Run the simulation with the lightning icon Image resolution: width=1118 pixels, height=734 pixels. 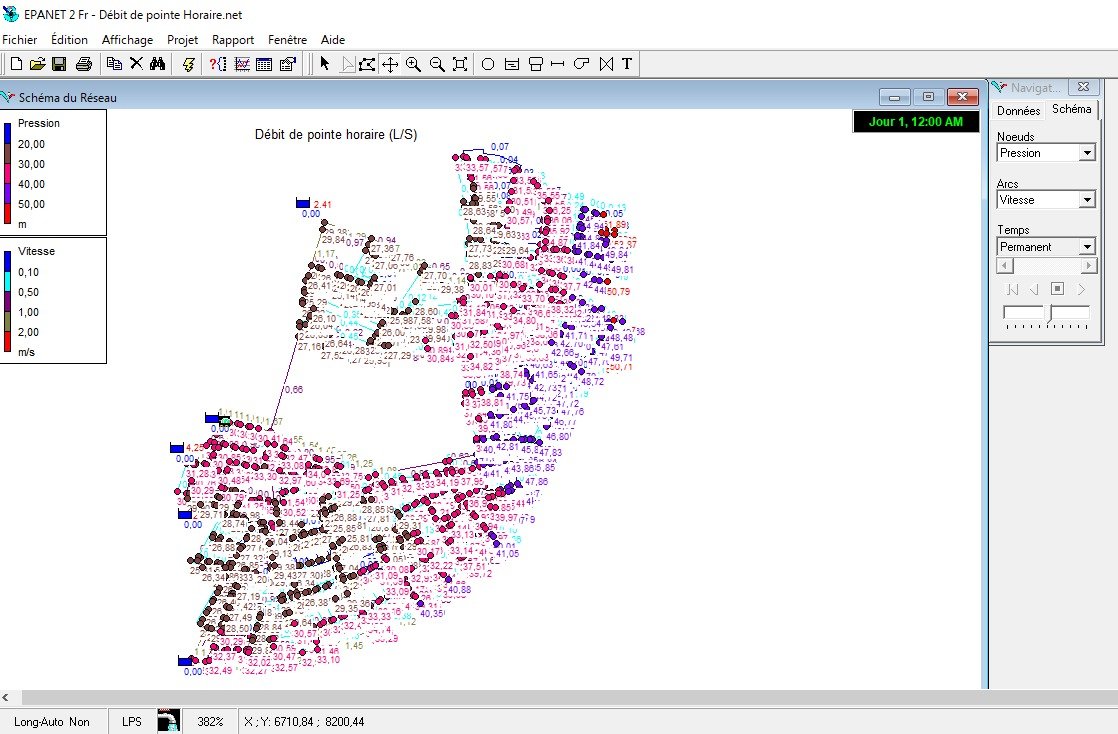pos(188,64)
